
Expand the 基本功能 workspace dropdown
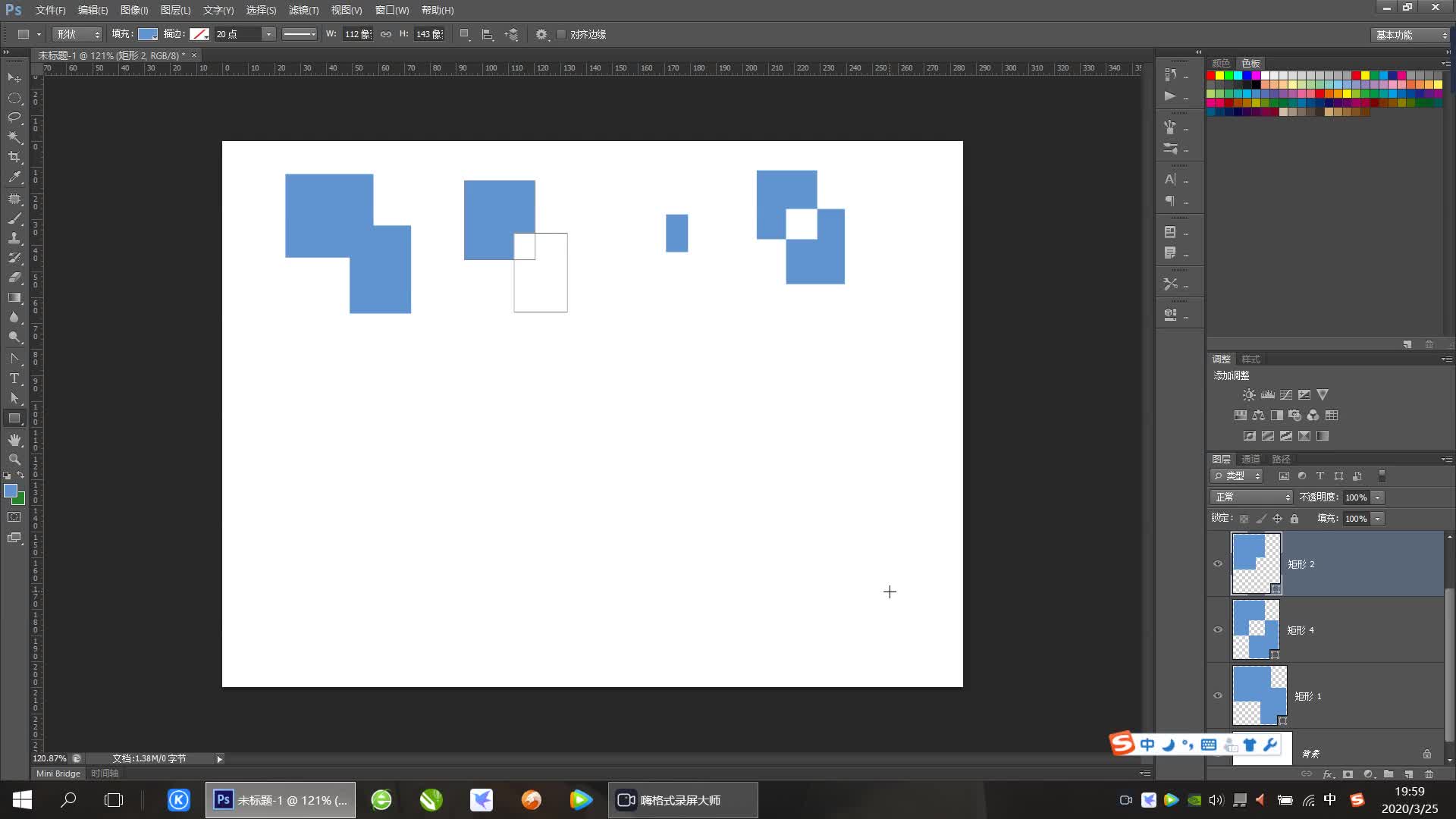click(1410, 35)
